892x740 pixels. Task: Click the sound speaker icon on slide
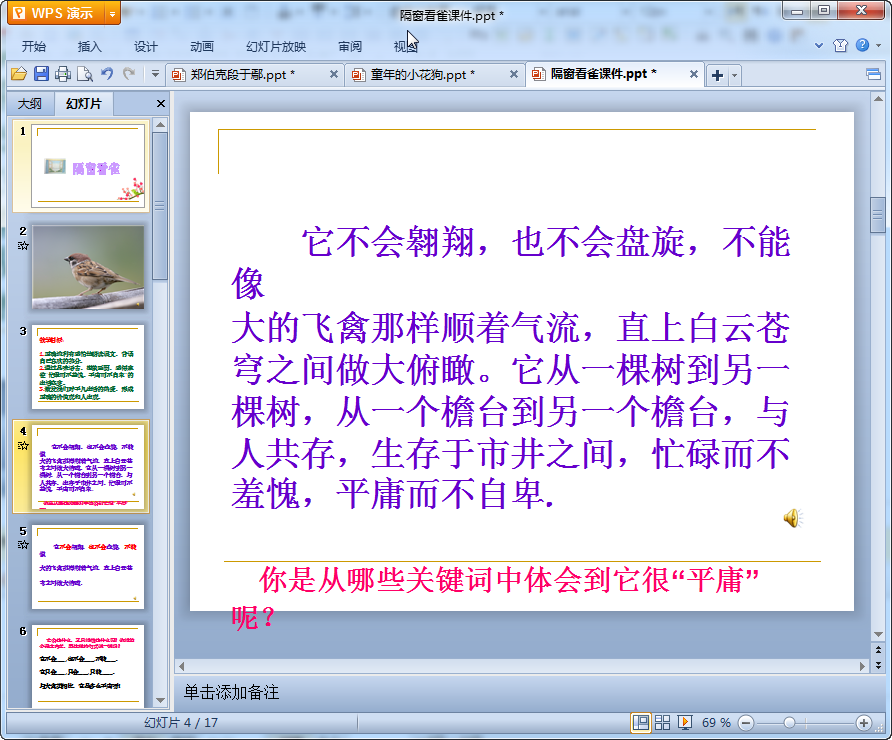(792, 518)
